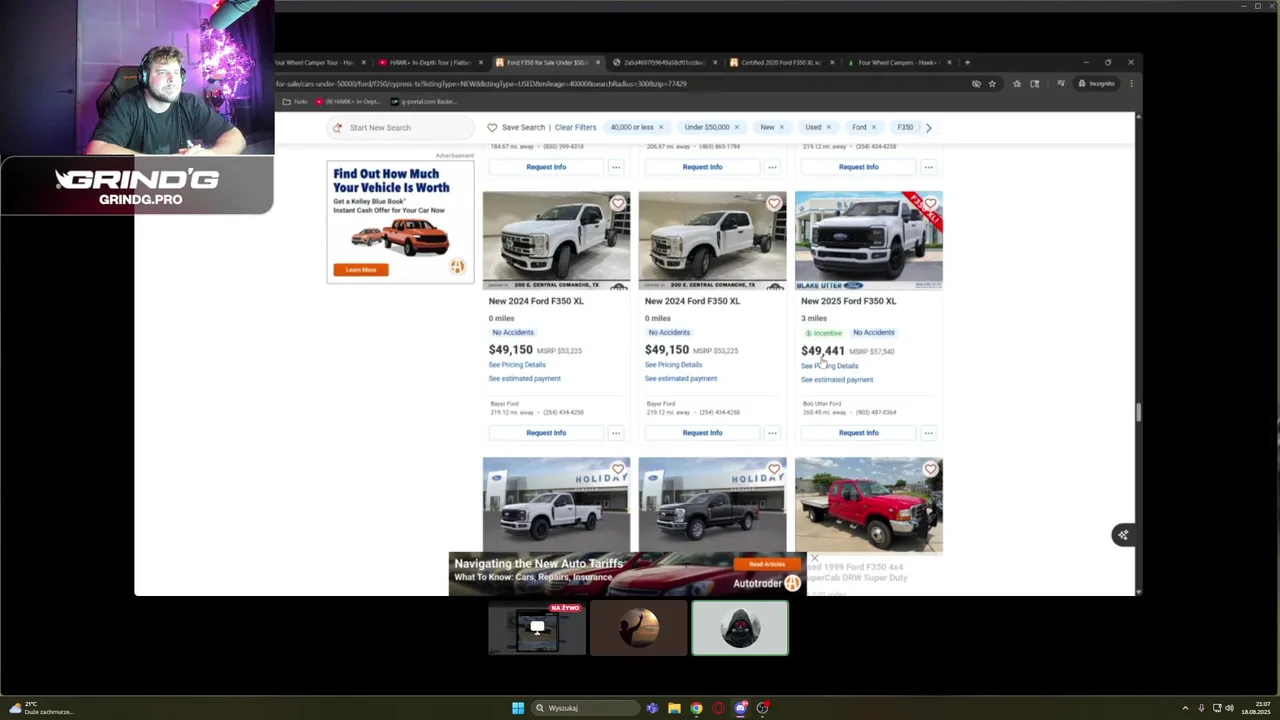
Task: Open Chrome's three-dot menu
Action: click(x=1131, y=84)
